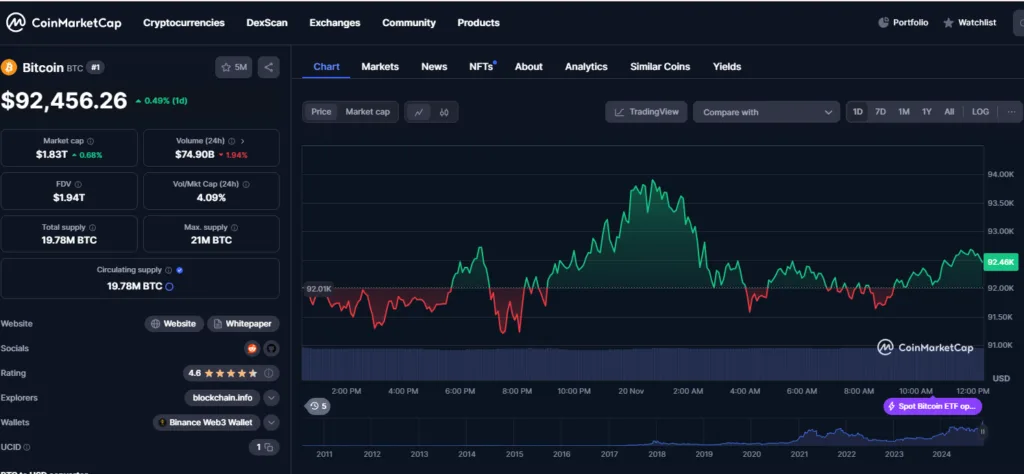Viewport: 1024px width, 474px height.
Task: Open the Compare with dropdown
Action: (766, 112)
